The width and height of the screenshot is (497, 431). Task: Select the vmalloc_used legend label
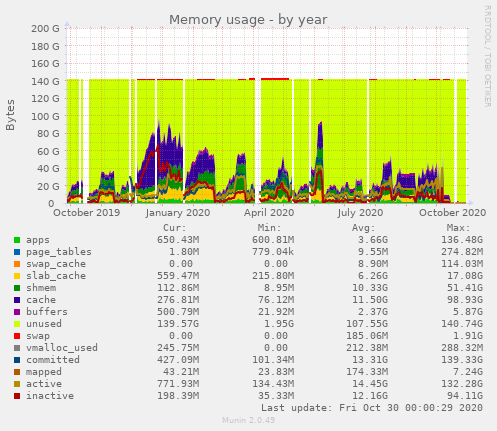point(62,348)
